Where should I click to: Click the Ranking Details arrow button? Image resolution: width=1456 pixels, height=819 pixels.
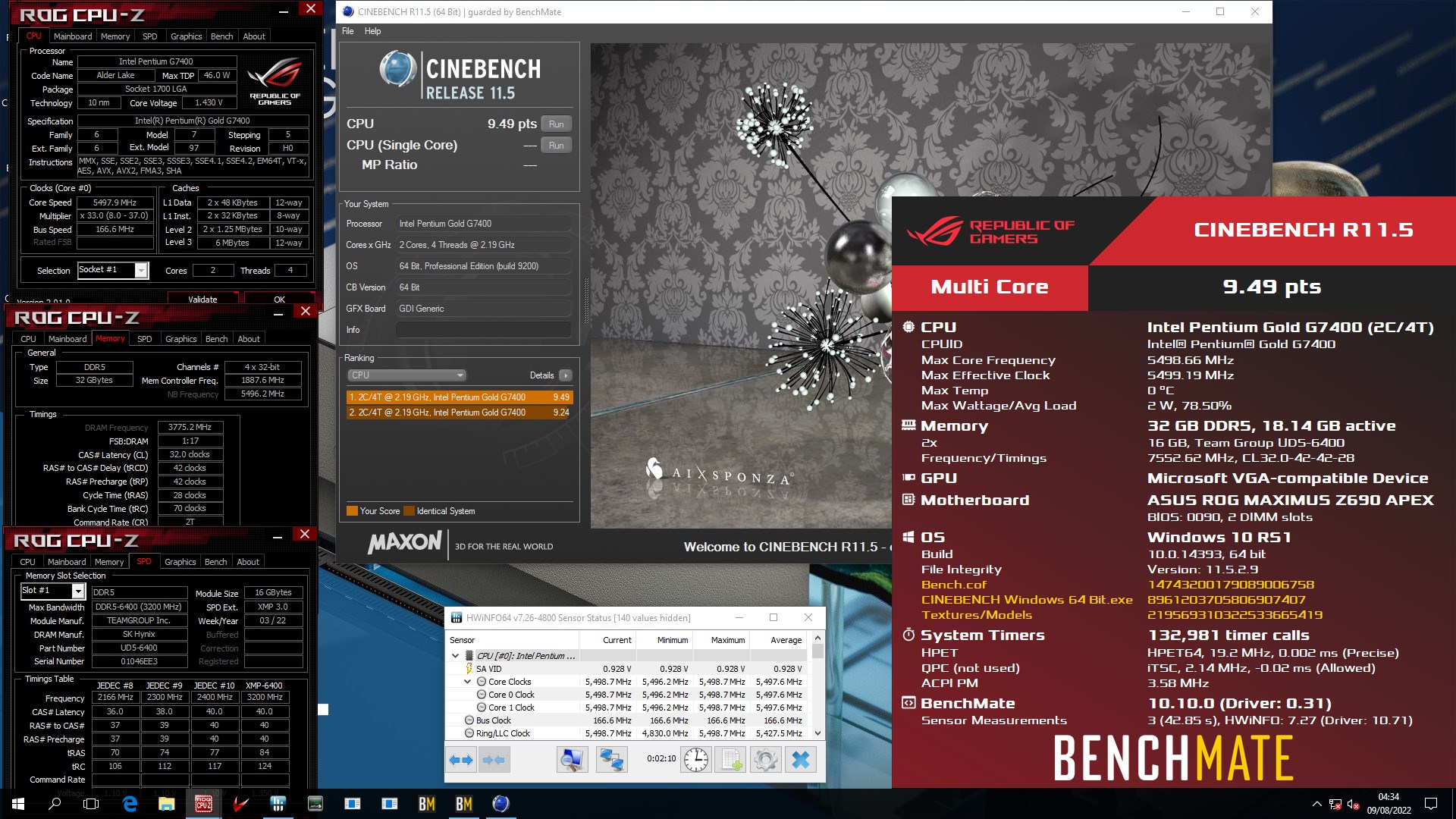point(566,375)
